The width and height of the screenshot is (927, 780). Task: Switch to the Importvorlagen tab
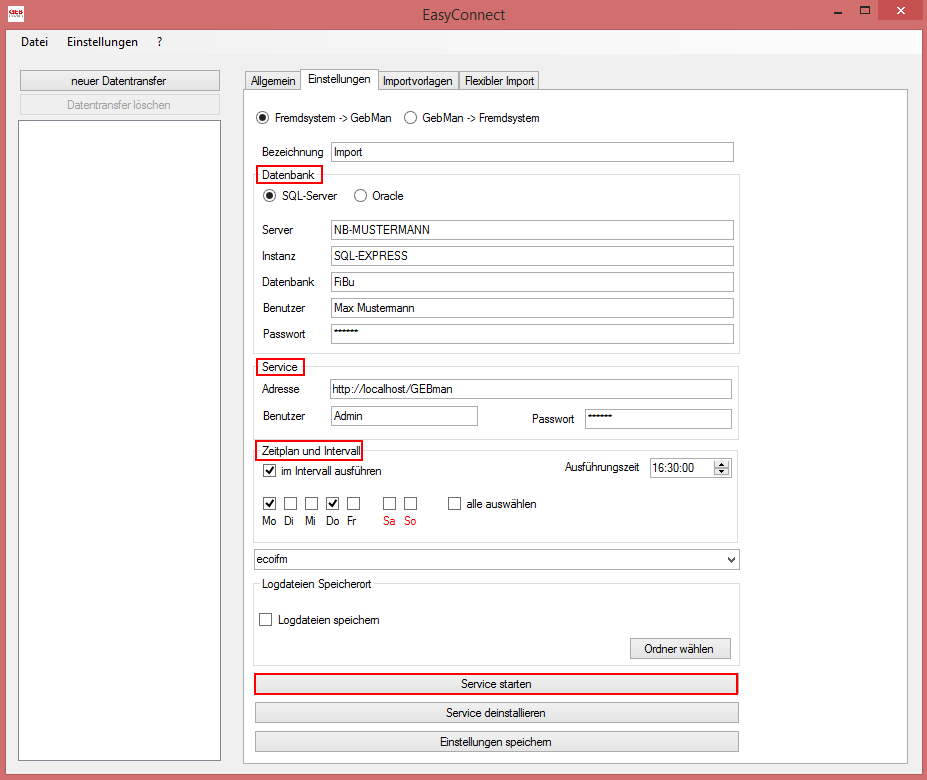tap(417, 80)
